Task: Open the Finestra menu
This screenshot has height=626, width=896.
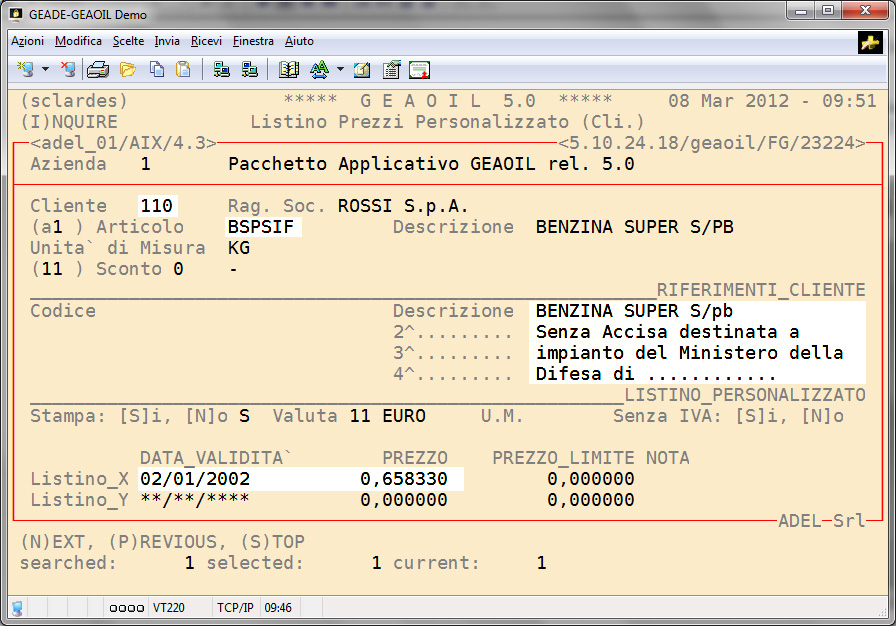Action: 253,41
